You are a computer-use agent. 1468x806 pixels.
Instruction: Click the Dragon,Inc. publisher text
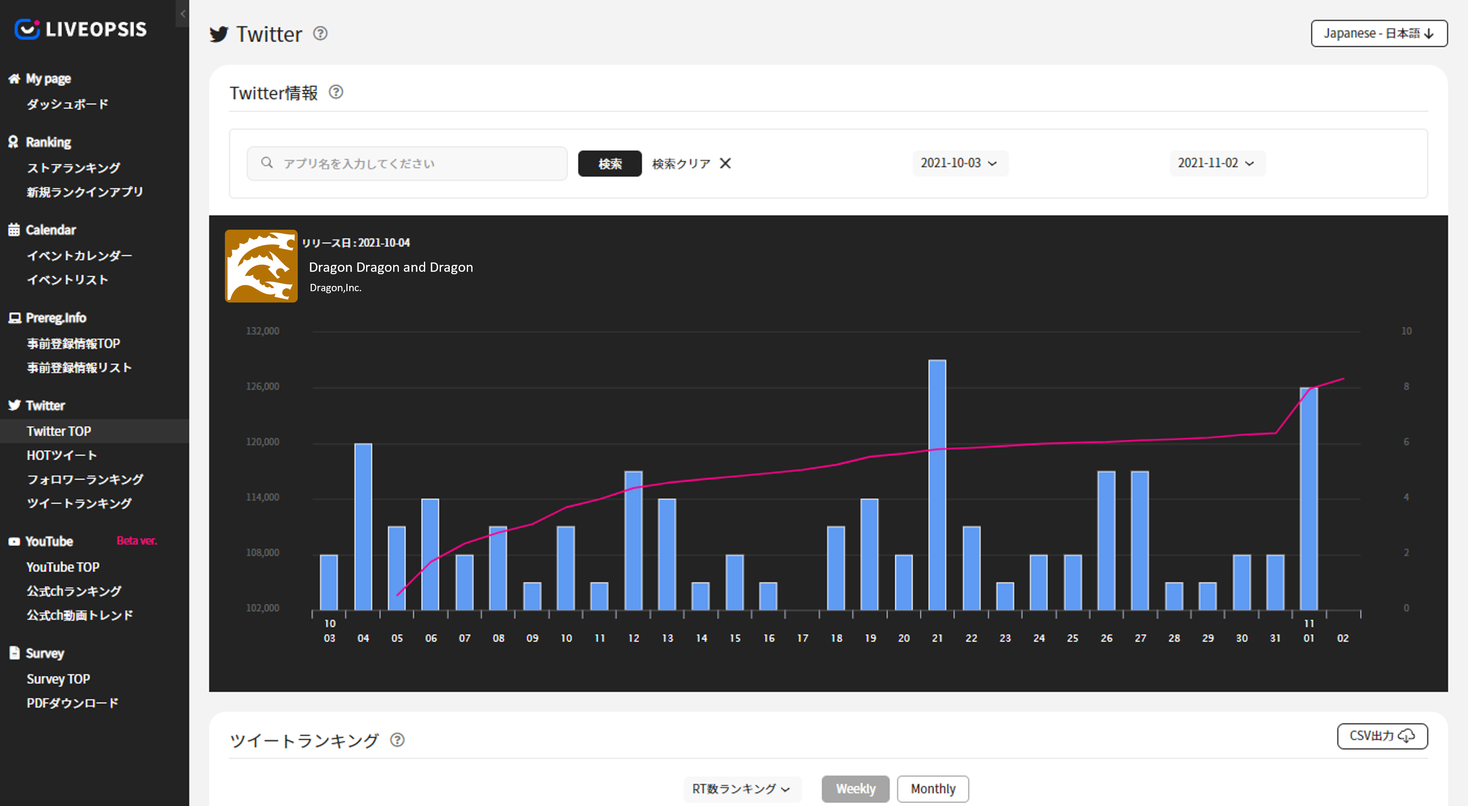coord(336,288)
